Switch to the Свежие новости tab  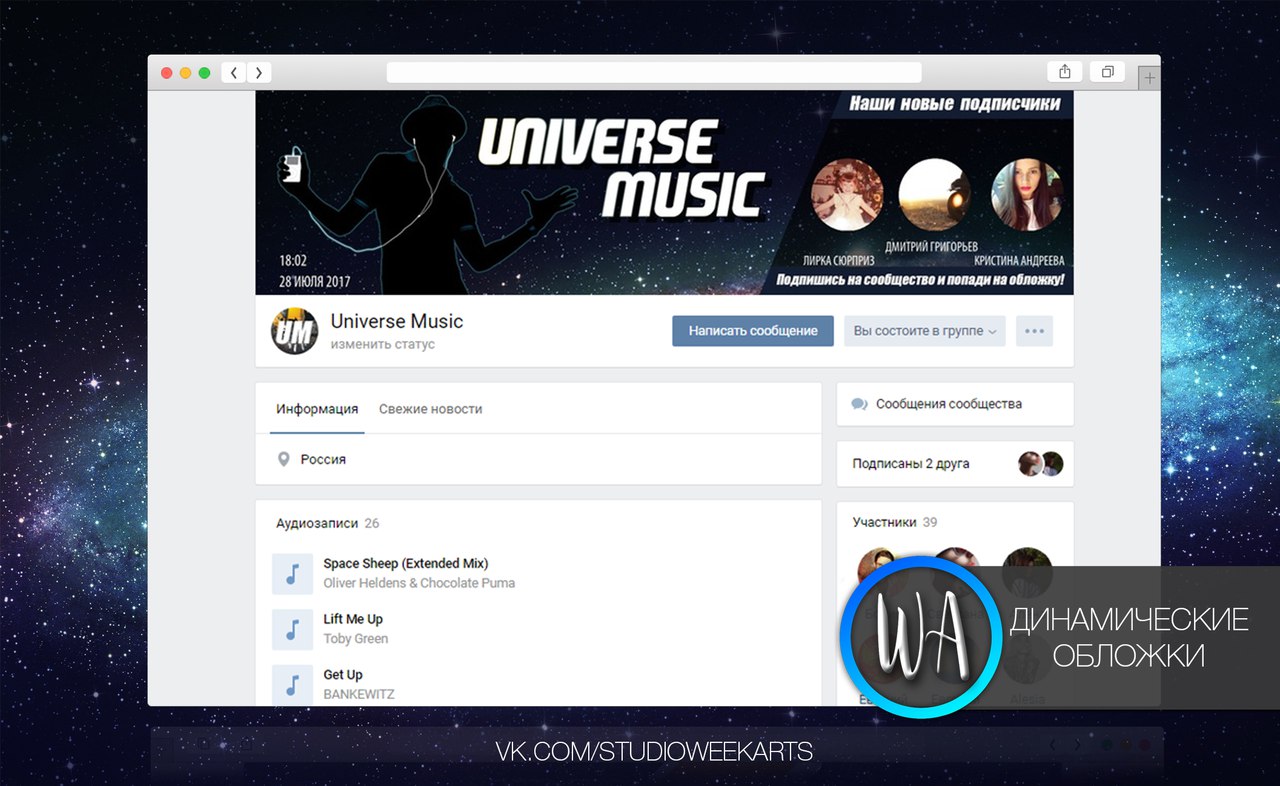click(x=430, y=409)
